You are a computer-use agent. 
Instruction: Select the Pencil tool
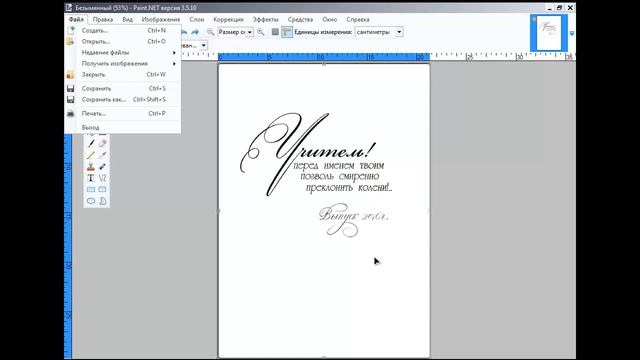pyautogui.click(x=91, y=155)
